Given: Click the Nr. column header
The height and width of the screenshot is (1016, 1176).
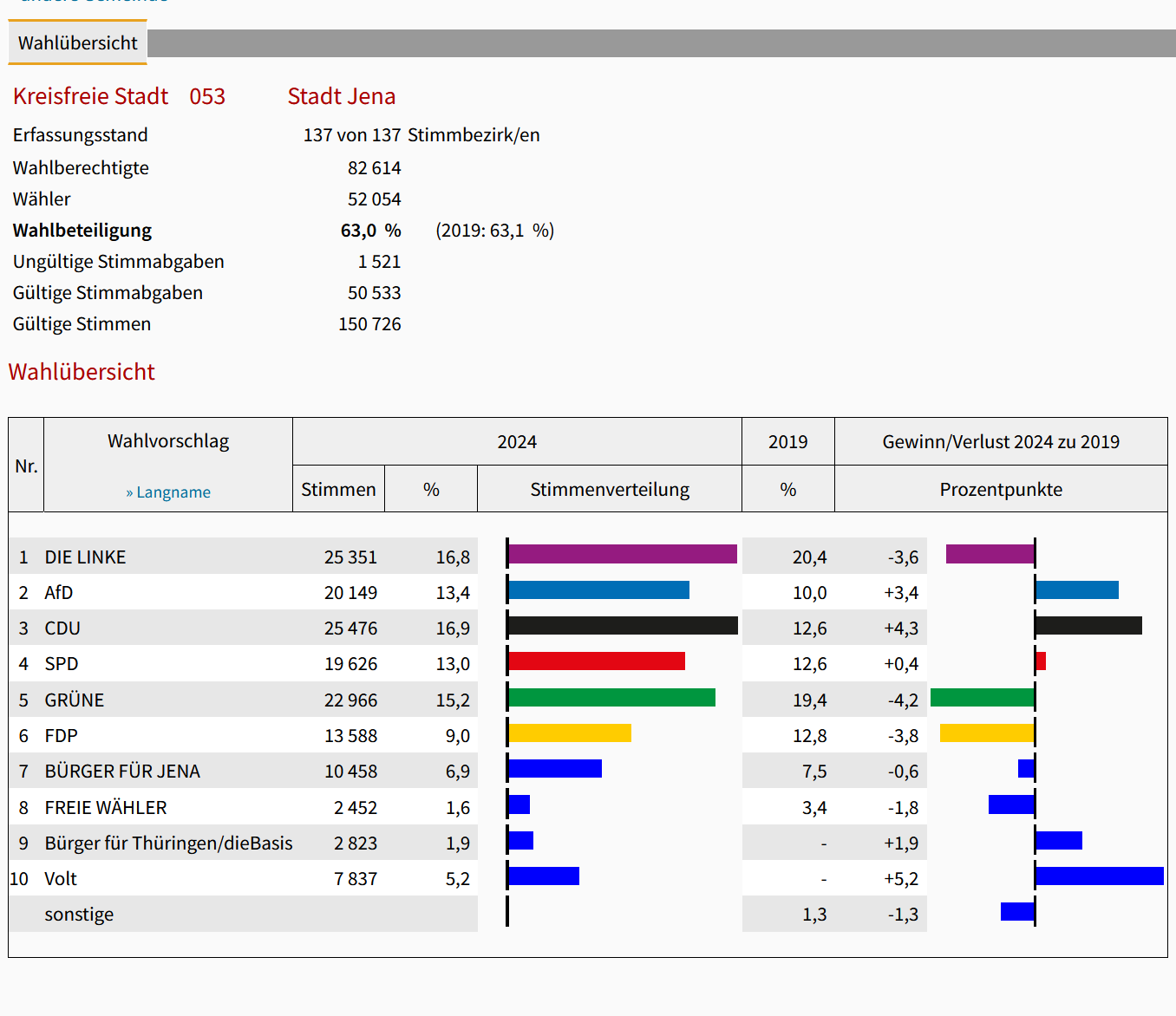Looking at the screenshot, I should 26,466.
